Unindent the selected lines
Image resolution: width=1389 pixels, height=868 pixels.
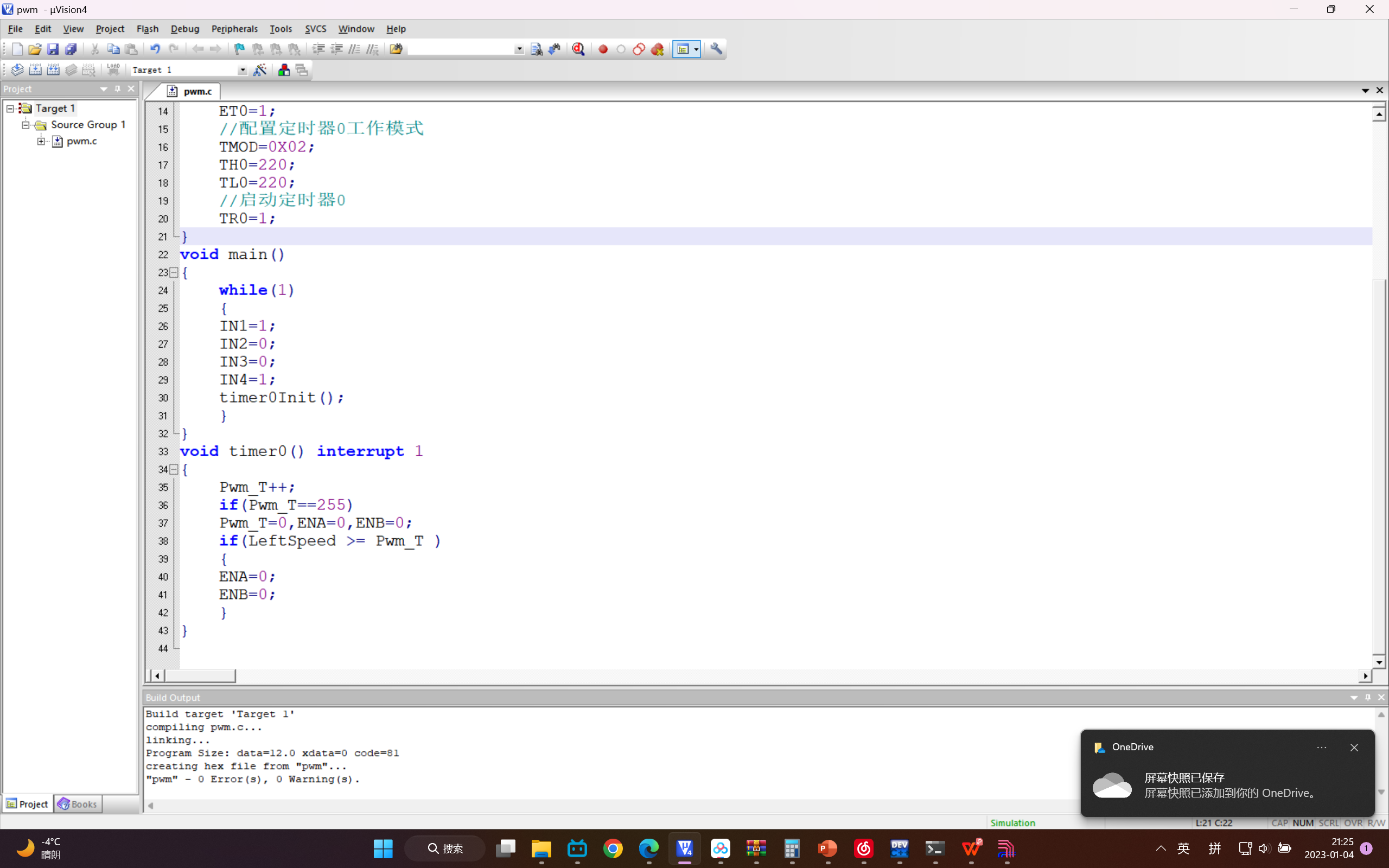pos(337,49)
